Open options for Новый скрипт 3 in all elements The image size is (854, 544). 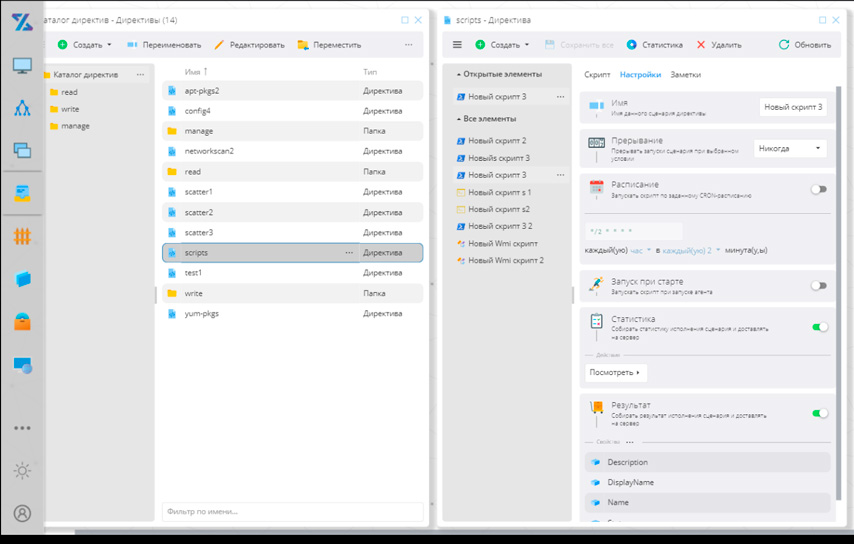tap(560, 175)
